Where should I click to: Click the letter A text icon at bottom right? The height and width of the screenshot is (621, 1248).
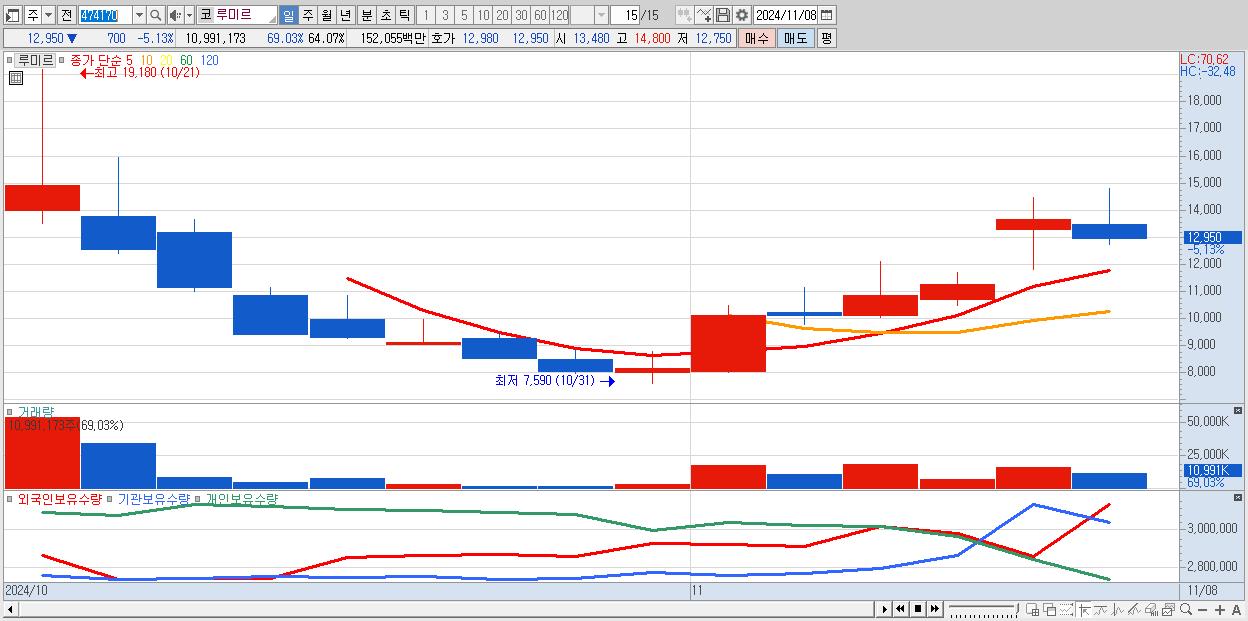point(1237,610)
